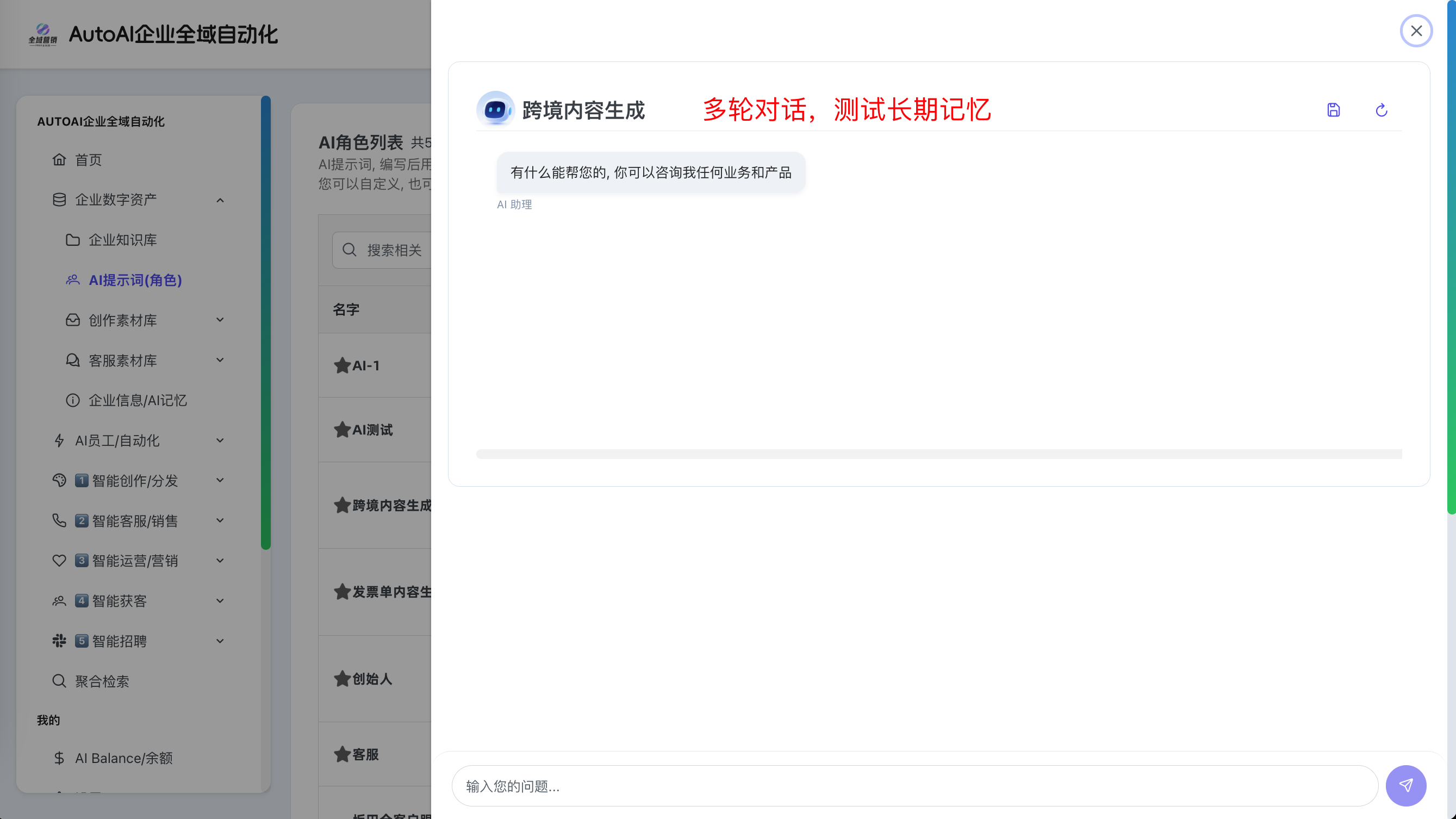This screenshot has height=819, width=1456.
Task: Click the star icon beside 创始人
Action: [x=342, y=678]
